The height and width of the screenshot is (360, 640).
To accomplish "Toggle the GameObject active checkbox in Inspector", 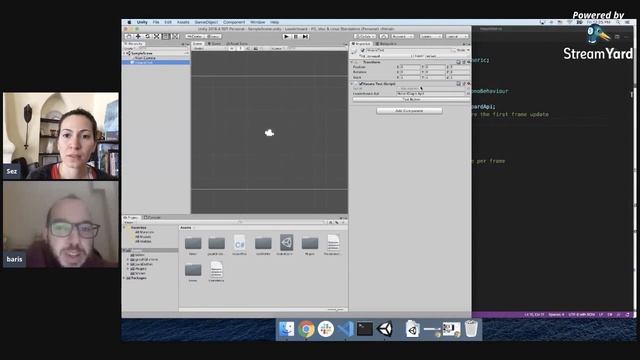I will [363, 50].
